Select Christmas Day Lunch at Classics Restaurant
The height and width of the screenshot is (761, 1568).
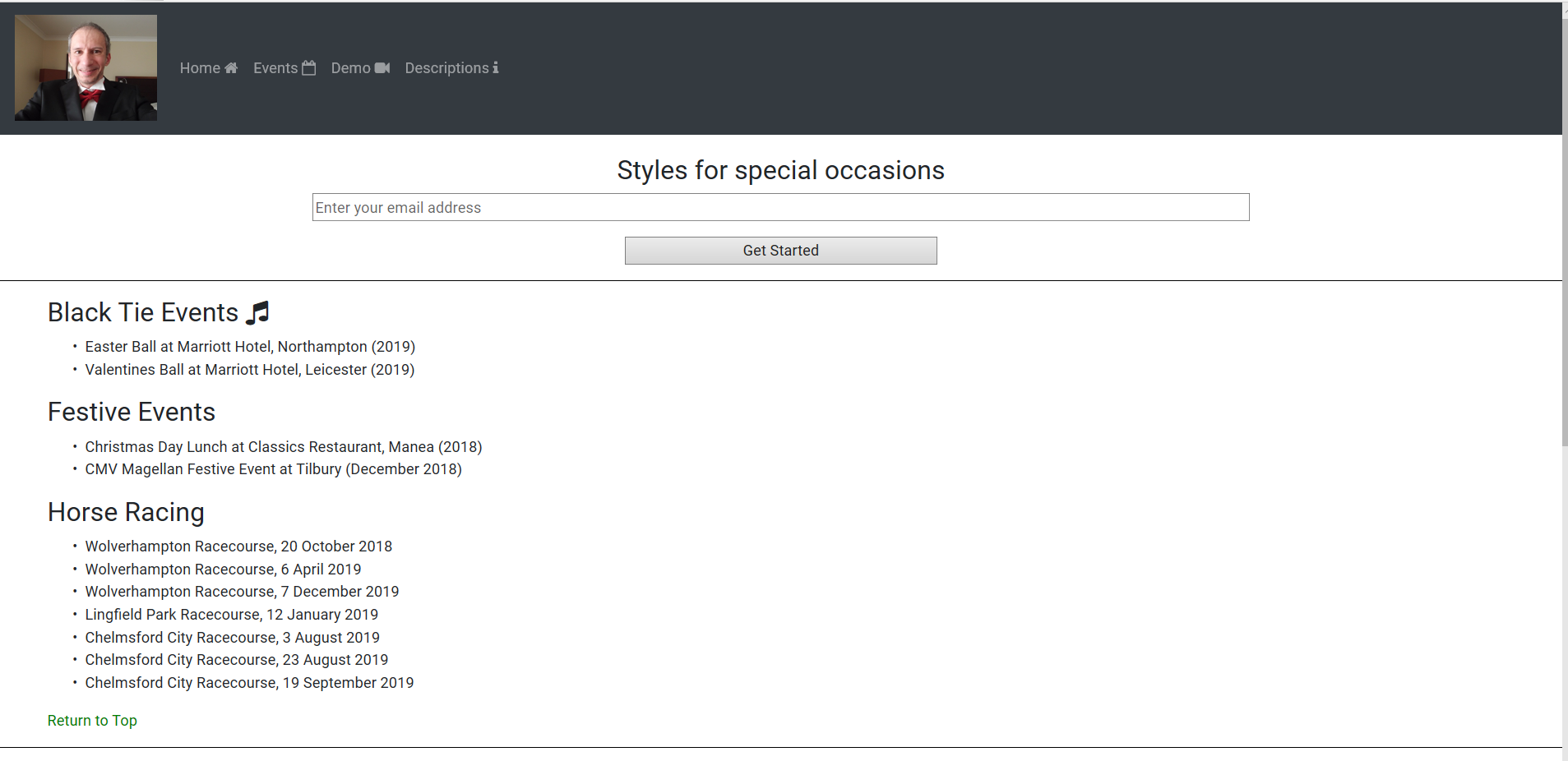284,447
